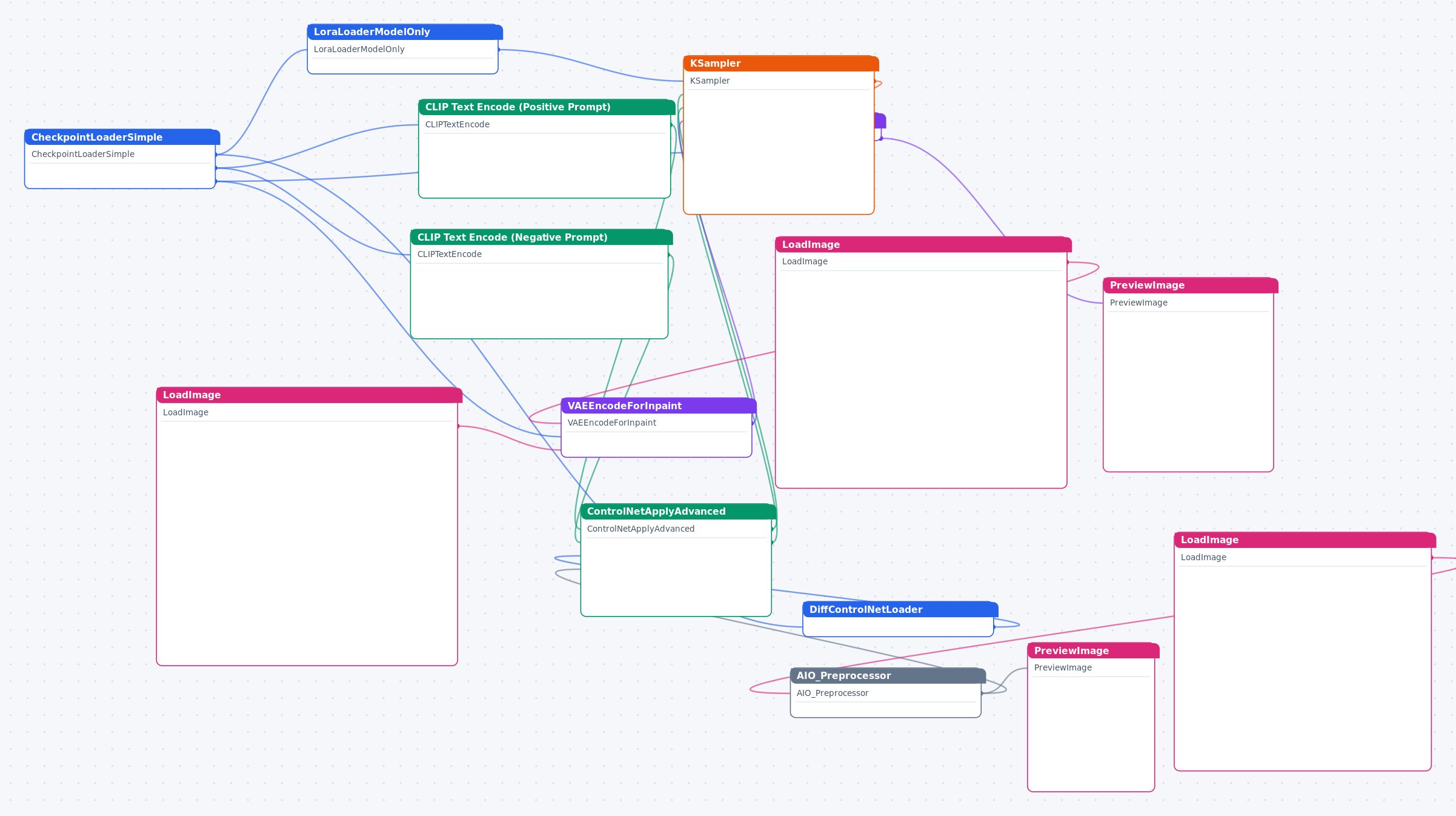Select the ControlNetApplyAdvanced node header

pos(678,512)
